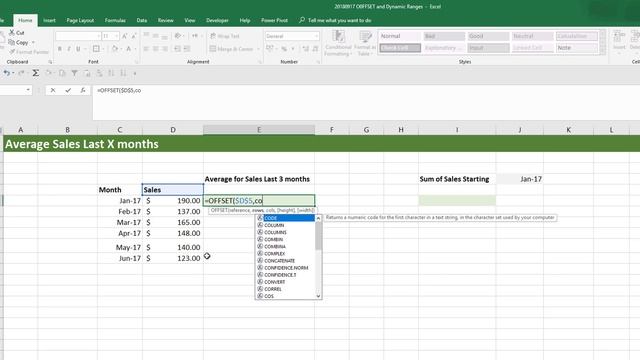Click the Increase Decimal icon
The image size is (640, 360).
306,49
